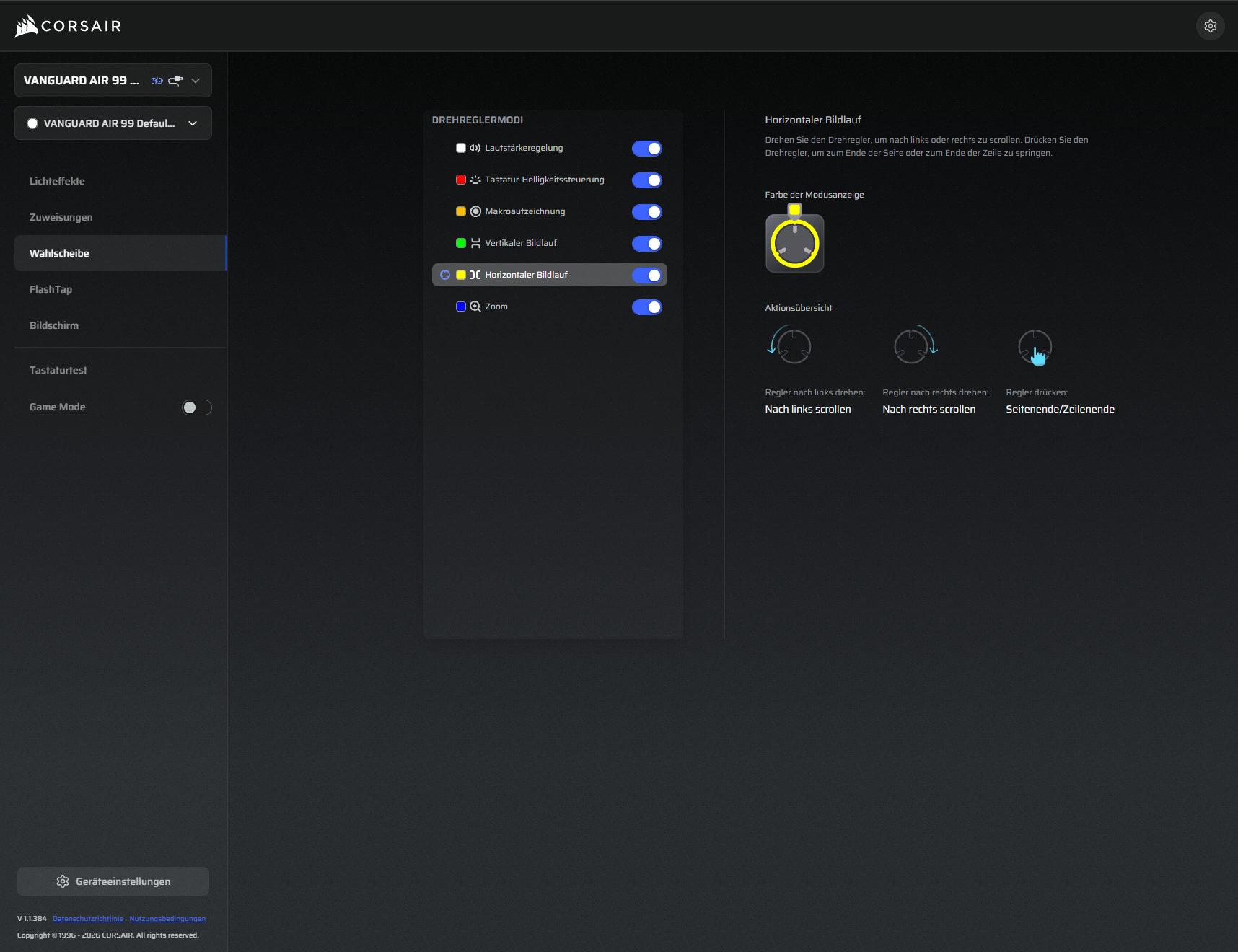1238x952 pixels.
Task: Open the Datenschutzrichtlinie link
Action: pyautogui.click(x=88, y=919)
